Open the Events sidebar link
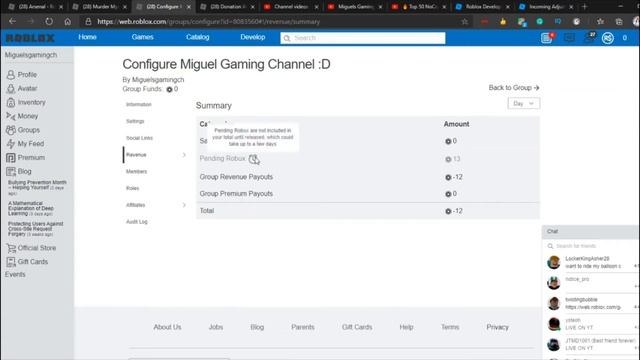 pos(15,274)
